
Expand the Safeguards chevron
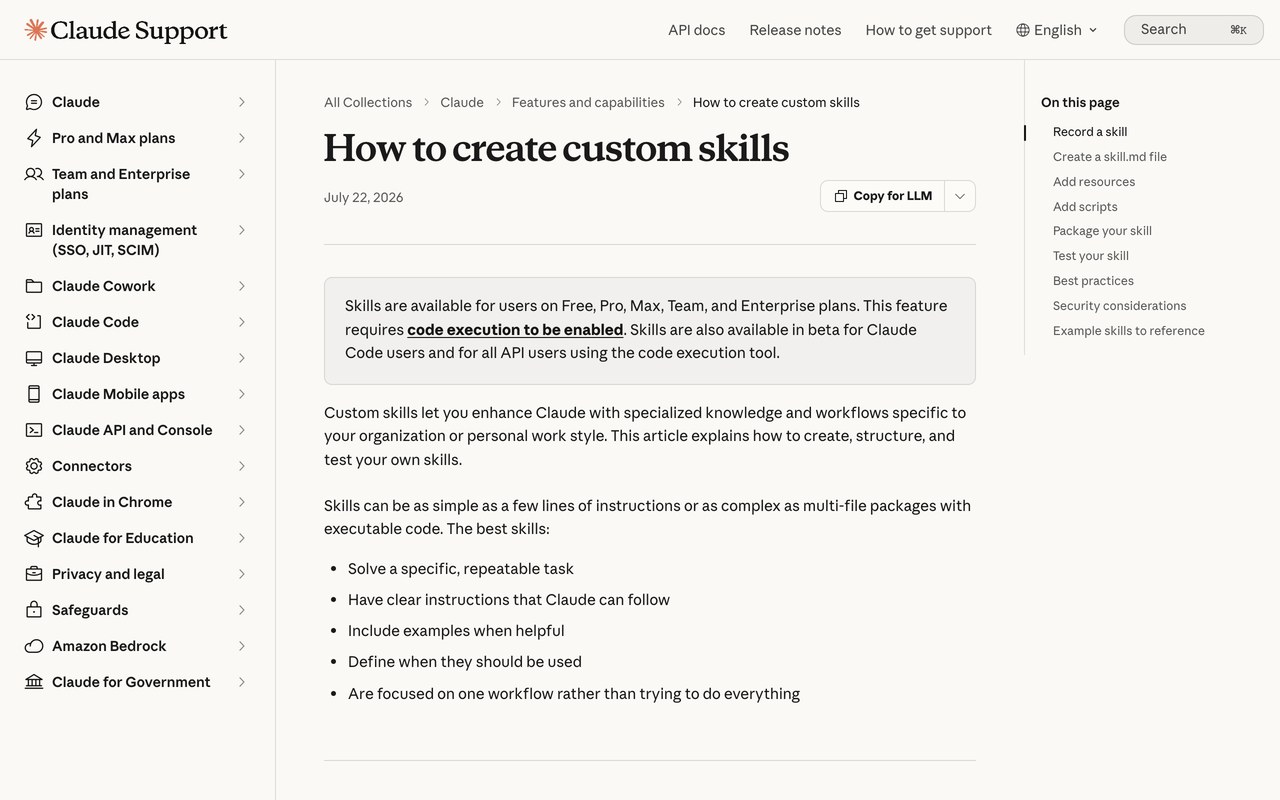(x=242, y=610)
